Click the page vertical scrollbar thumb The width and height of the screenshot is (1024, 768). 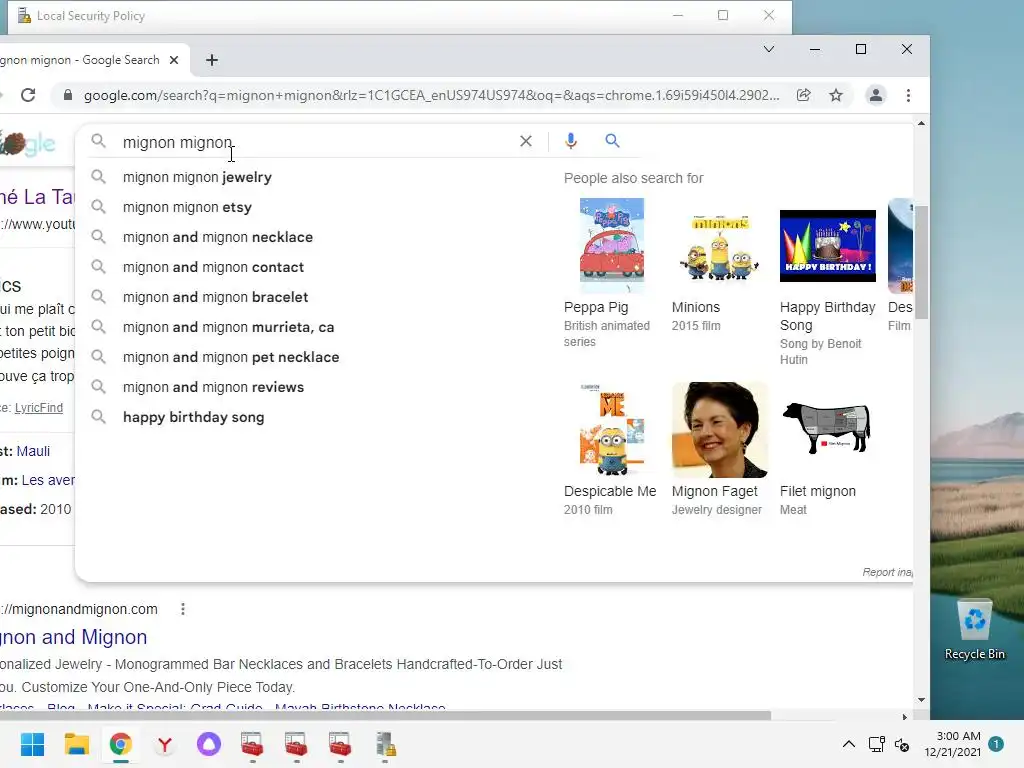(921, 262)
